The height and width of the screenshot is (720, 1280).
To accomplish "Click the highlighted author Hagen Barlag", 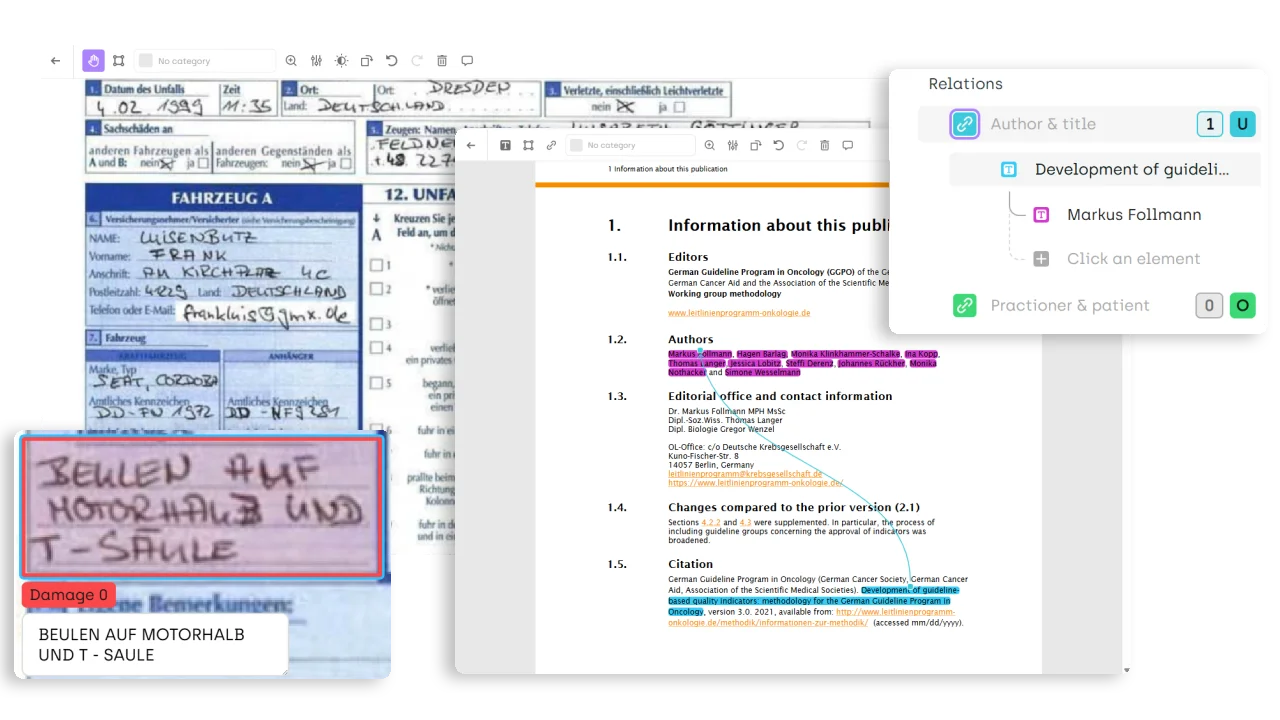I will (761, 354).
